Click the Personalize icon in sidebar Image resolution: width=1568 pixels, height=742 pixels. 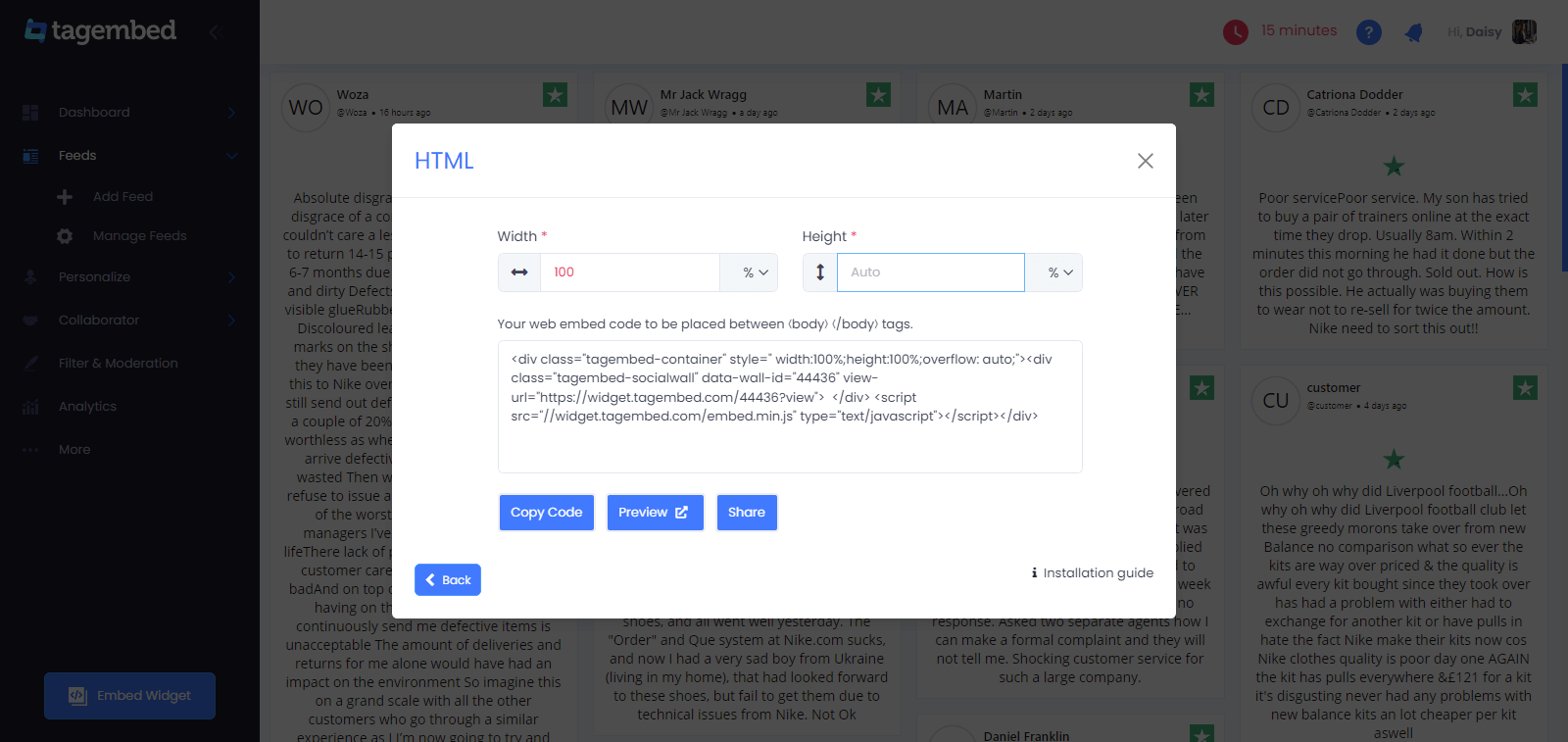31,277
